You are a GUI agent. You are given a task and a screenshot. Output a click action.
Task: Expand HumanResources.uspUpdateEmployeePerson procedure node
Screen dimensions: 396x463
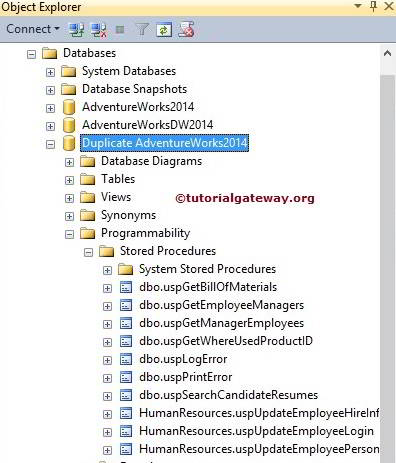[107, 450]
